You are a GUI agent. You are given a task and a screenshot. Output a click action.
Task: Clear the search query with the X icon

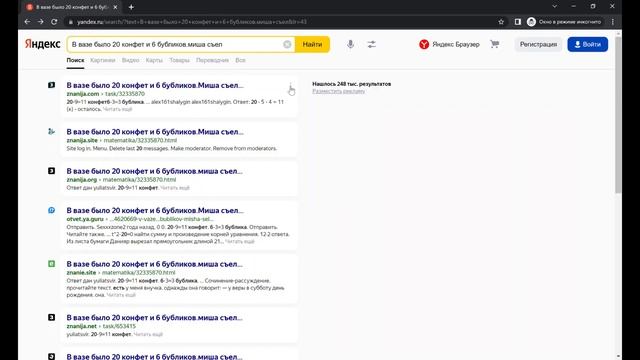tap(287, 44)
